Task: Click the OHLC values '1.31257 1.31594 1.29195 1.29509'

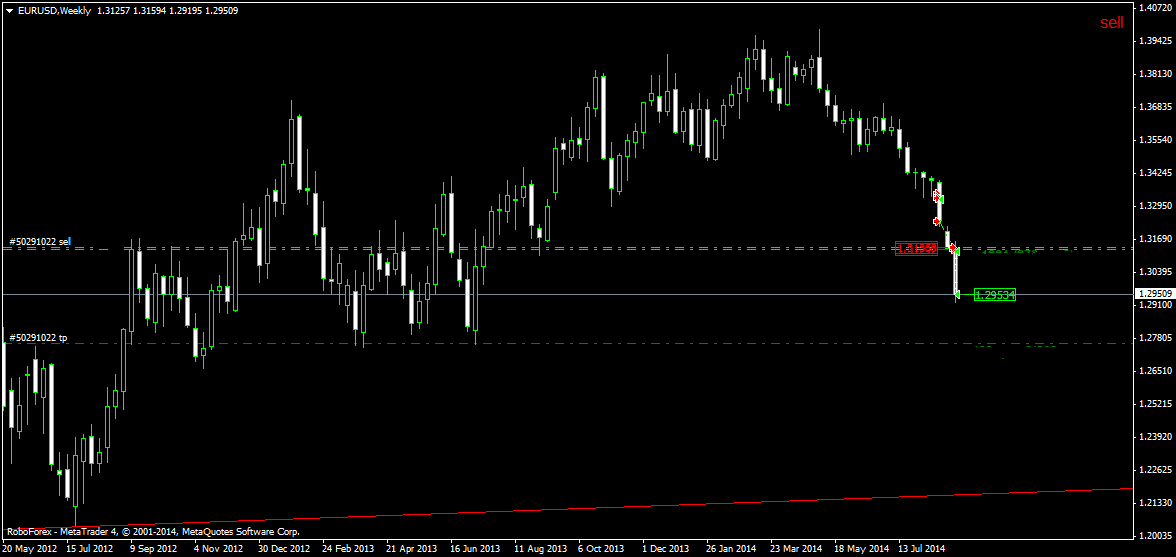Action: pyautogui.click(x=168, y=10)
